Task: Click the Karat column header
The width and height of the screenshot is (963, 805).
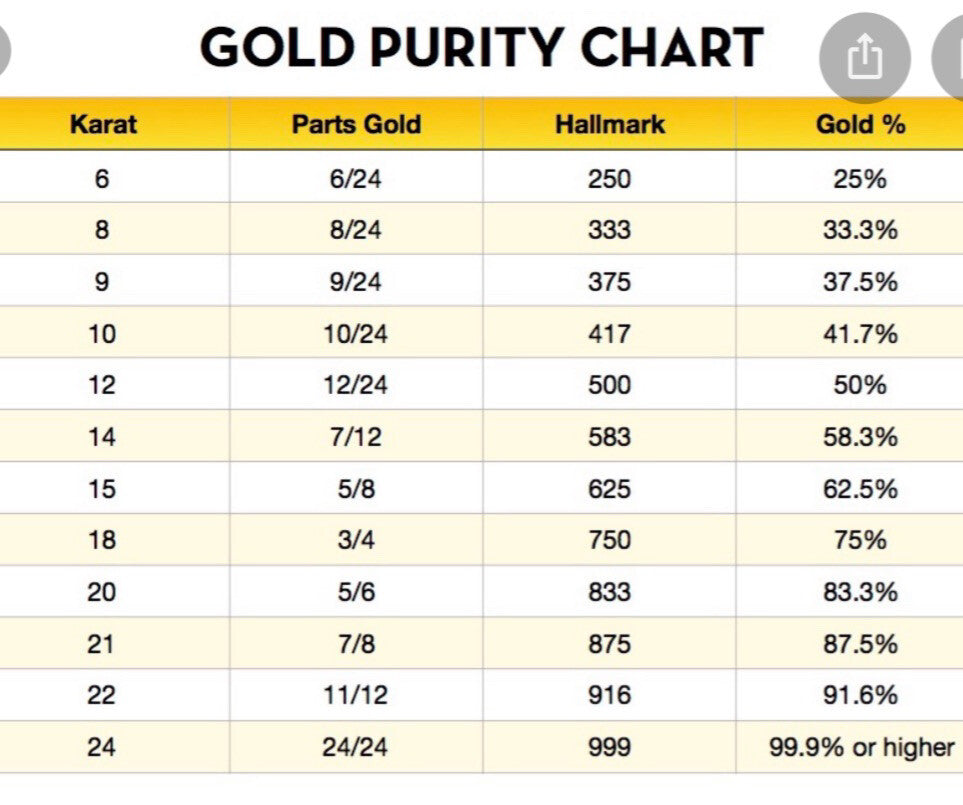Action: pos(103,125)
